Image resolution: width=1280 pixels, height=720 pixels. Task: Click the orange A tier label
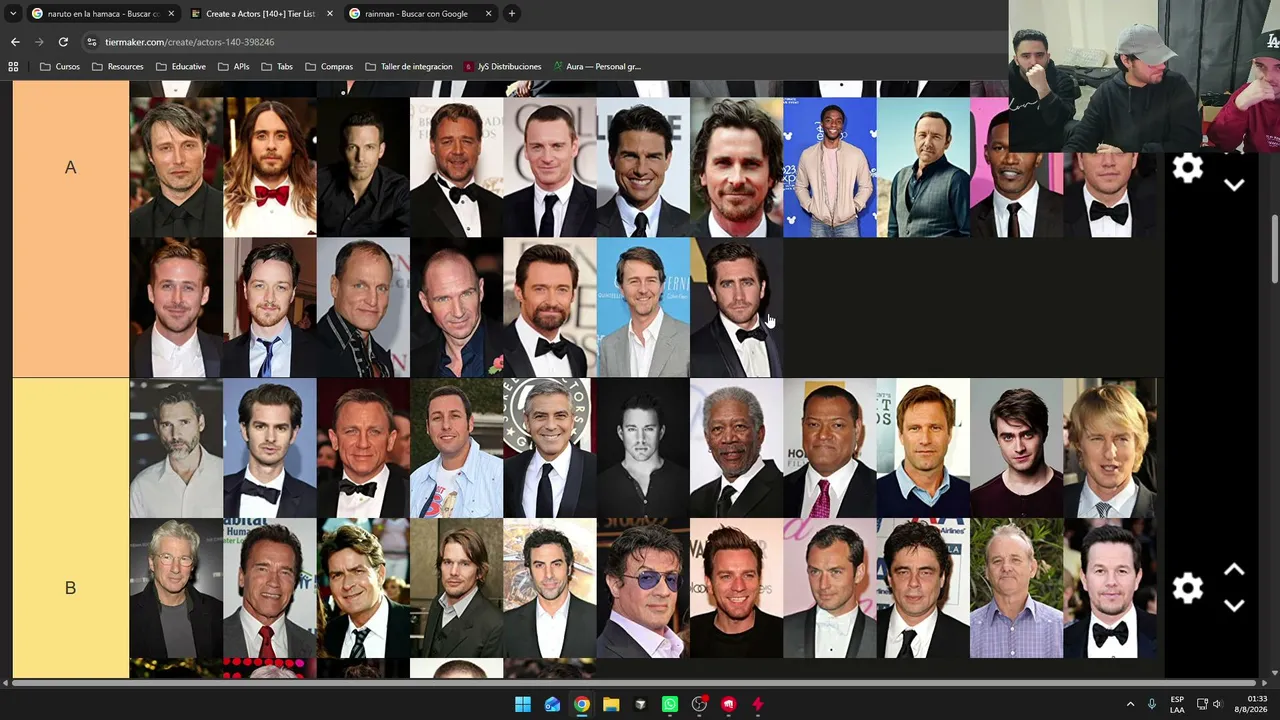click(70, 168)
